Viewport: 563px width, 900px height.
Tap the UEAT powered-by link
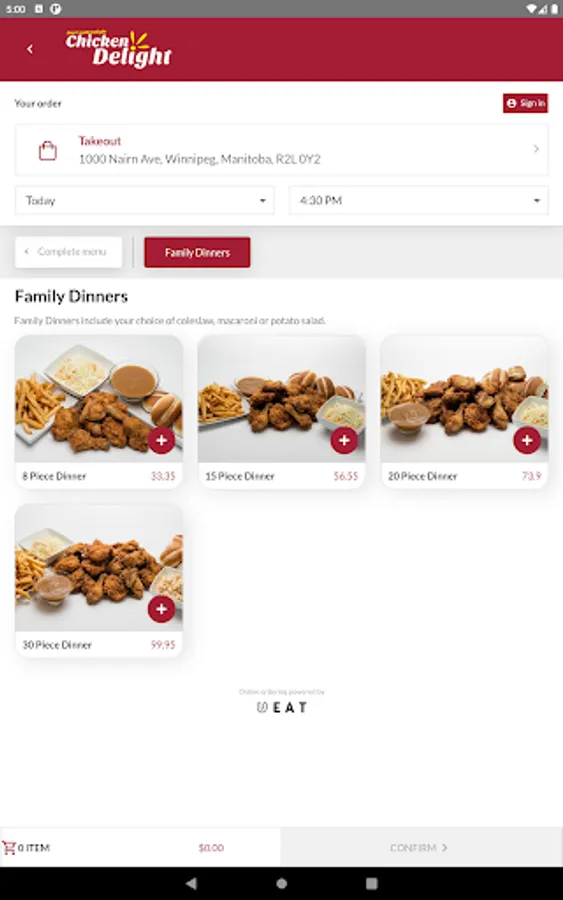[x=282, y=701]
